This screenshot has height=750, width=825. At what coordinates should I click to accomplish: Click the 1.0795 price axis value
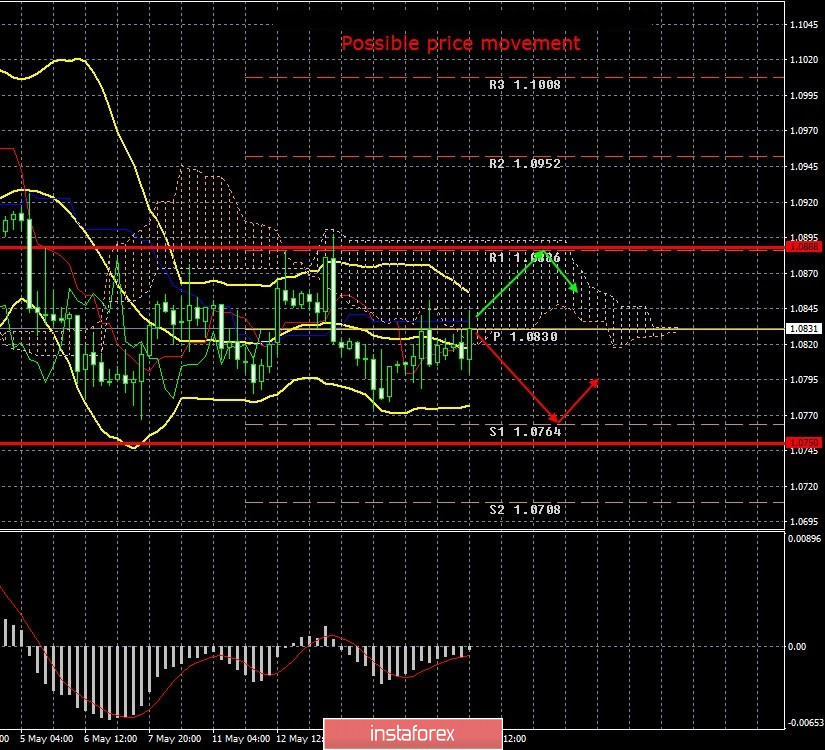(x=804, y=380)
